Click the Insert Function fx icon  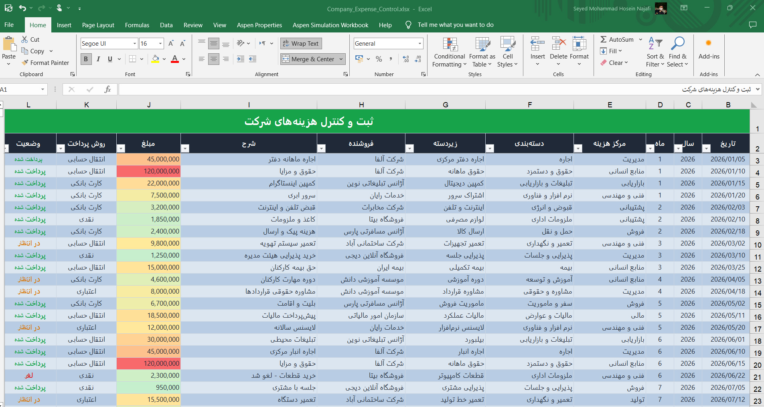108,89
